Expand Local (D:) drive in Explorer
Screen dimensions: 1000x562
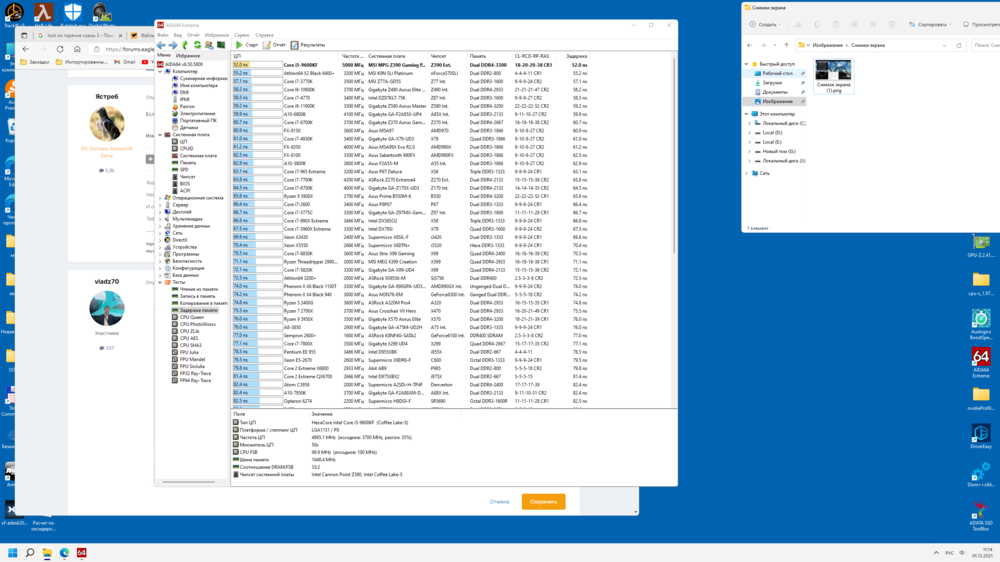(749, 133)
